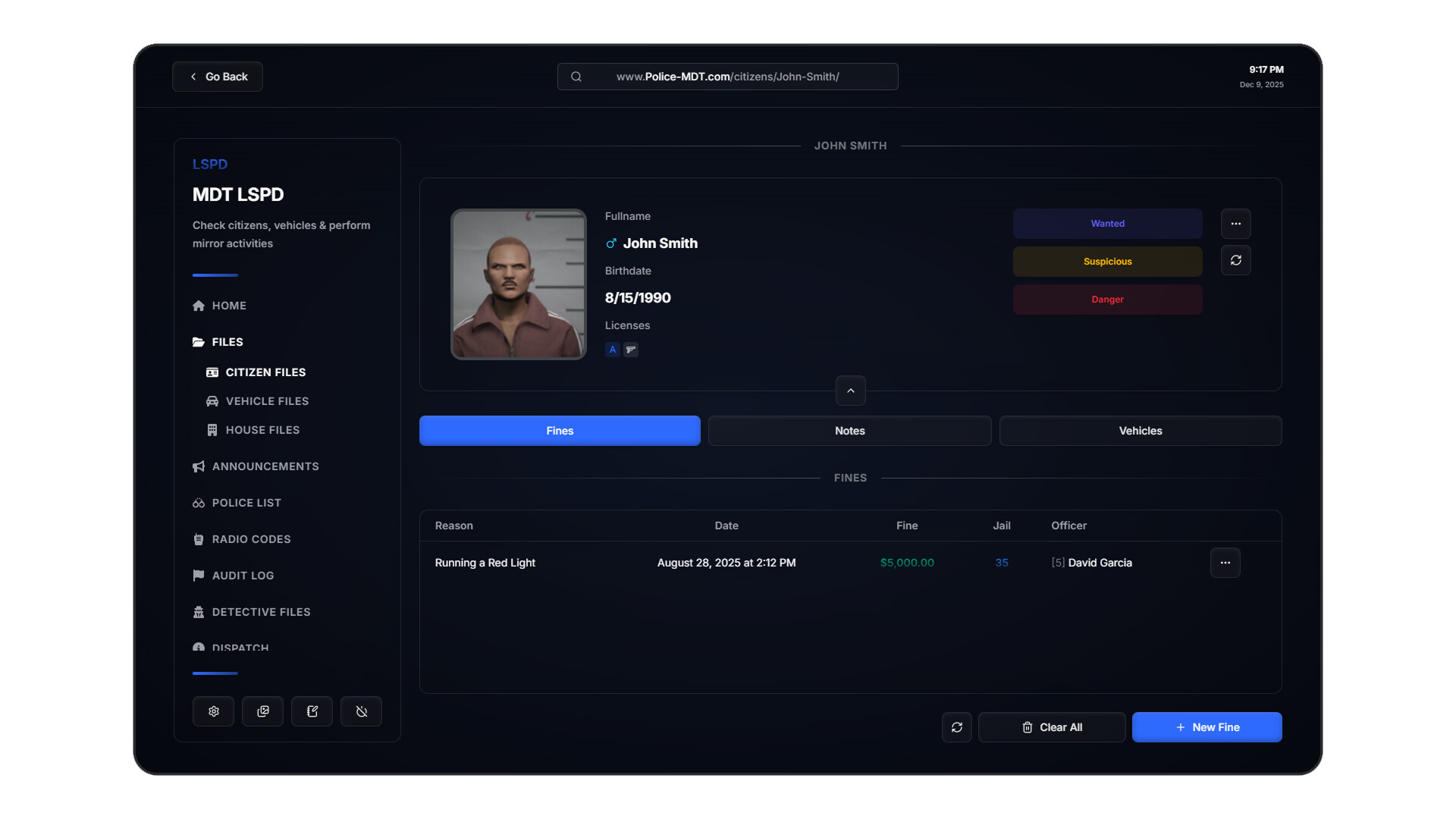Click the New Fine button
1456x819 pixels.
coord(1207,727)
